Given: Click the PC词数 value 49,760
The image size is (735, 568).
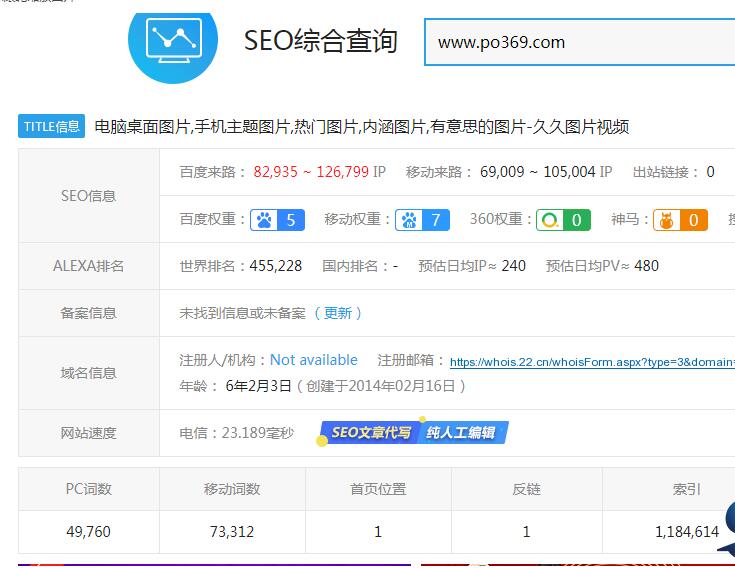Looking at the screenshot, I should pos(89,532).
